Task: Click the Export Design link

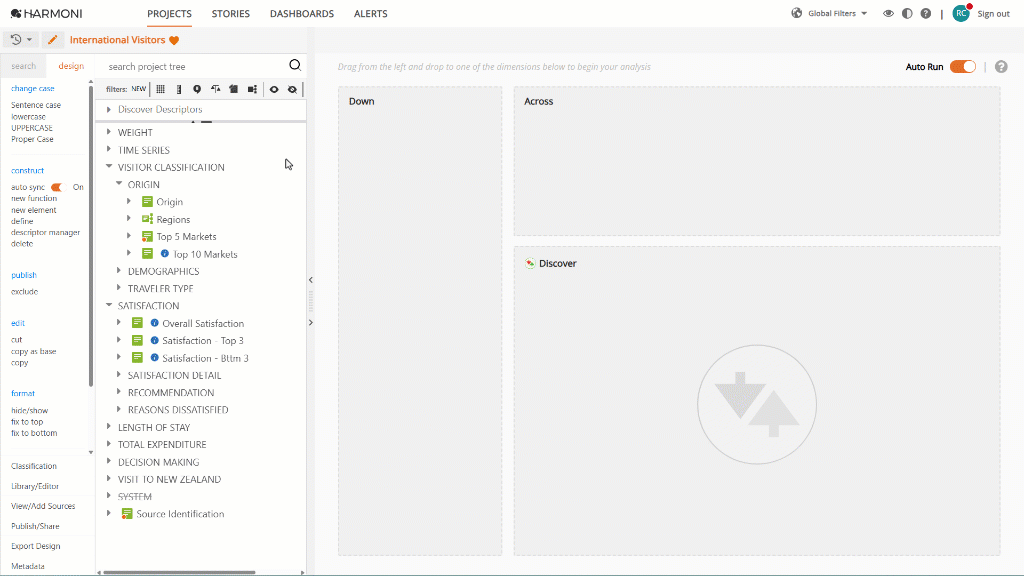Action: click(35, 546)
